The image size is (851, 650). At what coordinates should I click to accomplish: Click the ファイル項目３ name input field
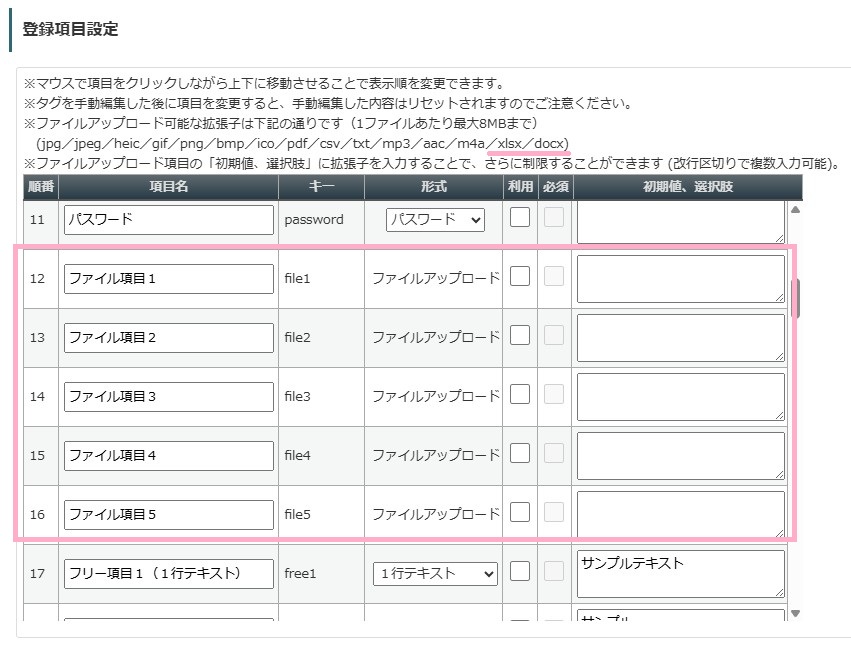pos(168,396)
